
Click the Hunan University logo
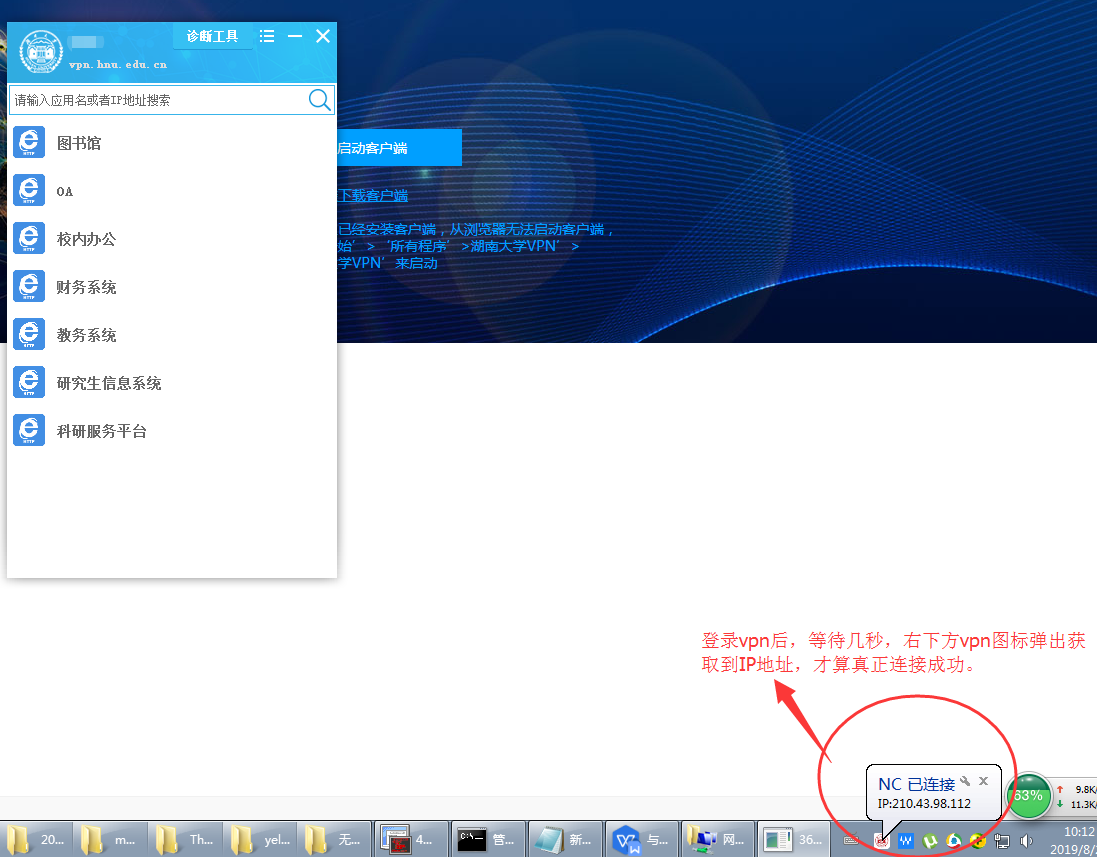point(41,52)
